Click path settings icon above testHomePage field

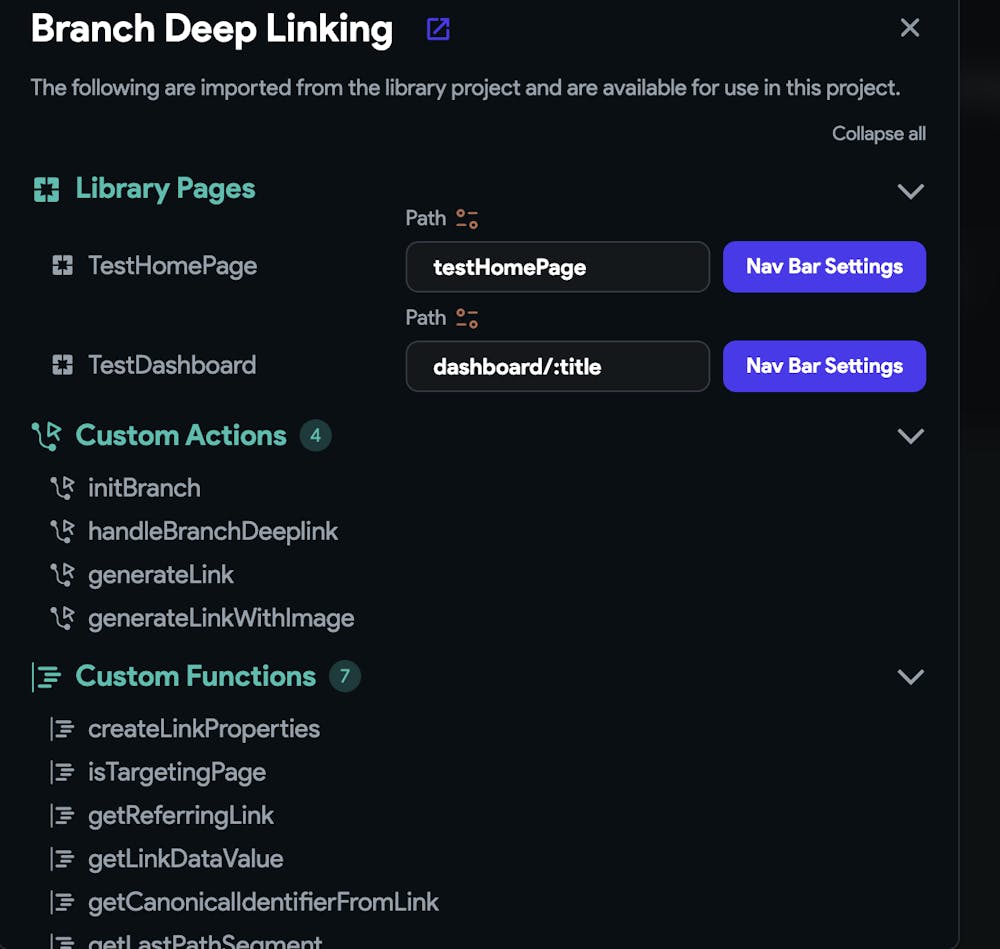pyautogui.click(x=467, y=219)
